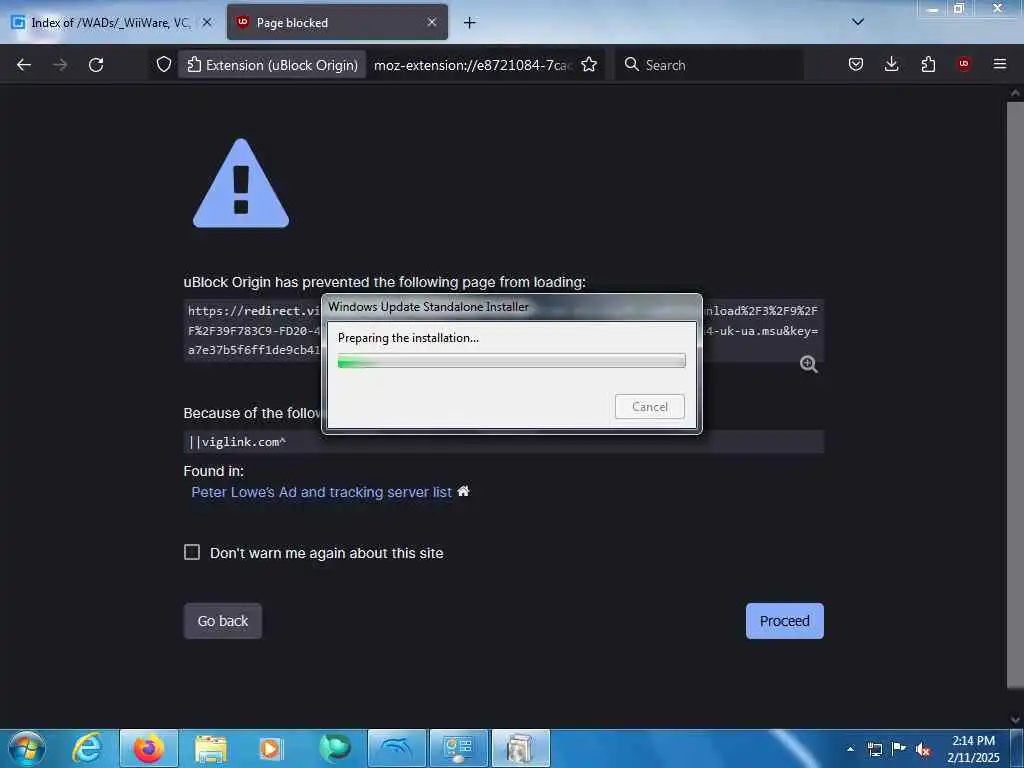
Task: Launch Internet Explorer from the taskbar
Action: click(87, 748)
